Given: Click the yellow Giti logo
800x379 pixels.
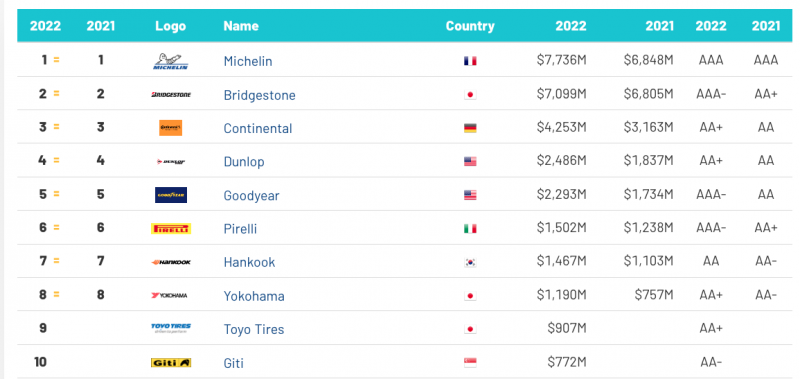Looking at the screenshot, I should (x=171, y=363).
